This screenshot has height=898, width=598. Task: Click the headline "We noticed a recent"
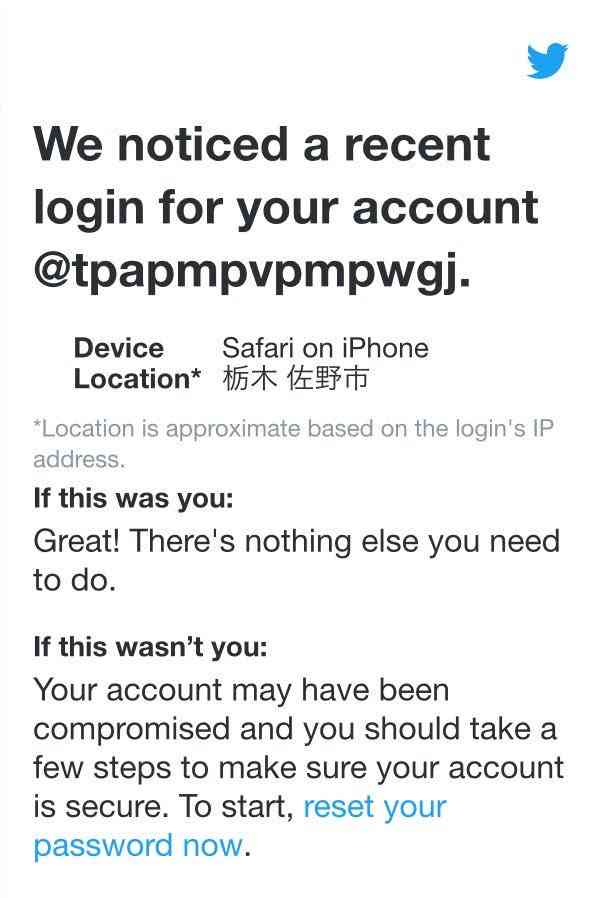coord(262,144)
